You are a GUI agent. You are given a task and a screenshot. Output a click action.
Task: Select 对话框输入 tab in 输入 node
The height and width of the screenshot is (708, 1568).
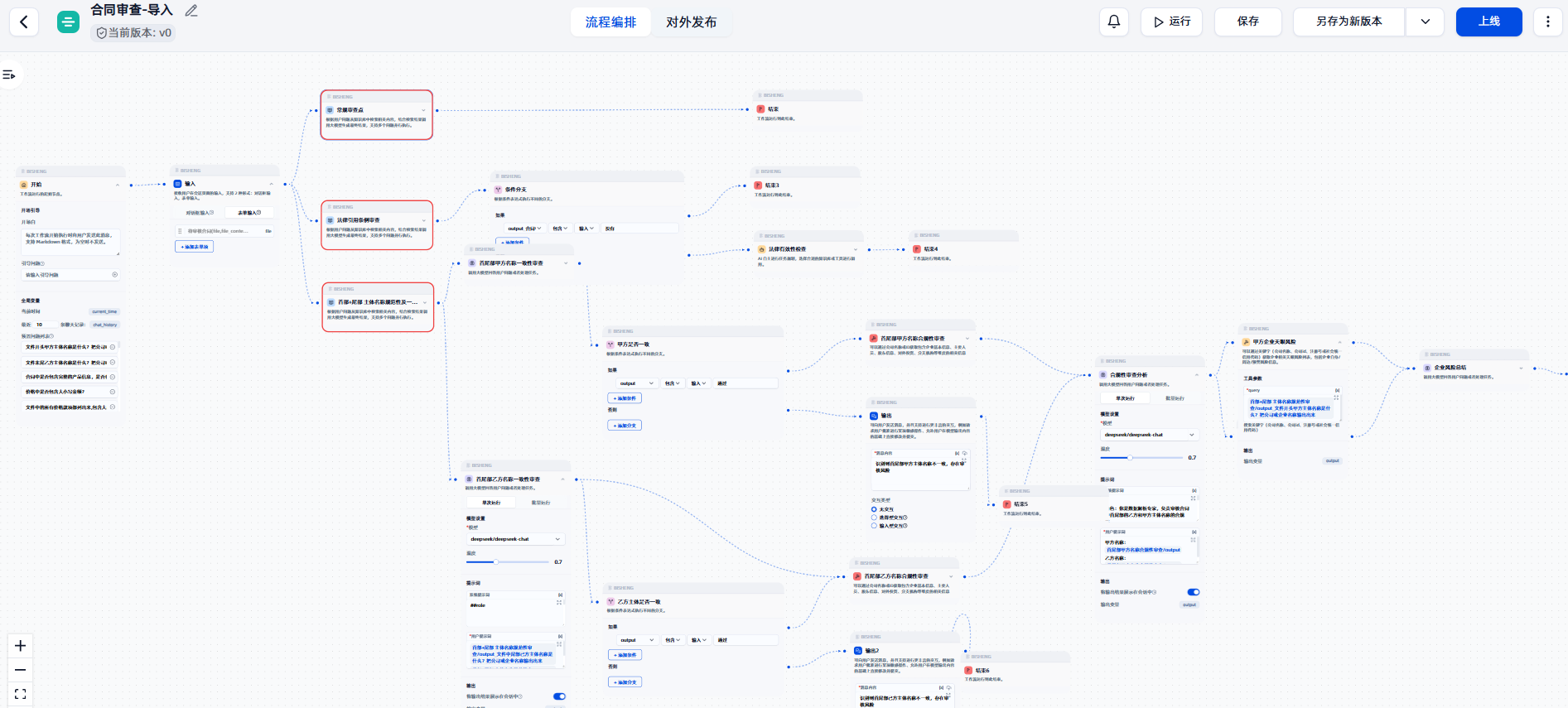pyautogui.click(x=200, y=213)
